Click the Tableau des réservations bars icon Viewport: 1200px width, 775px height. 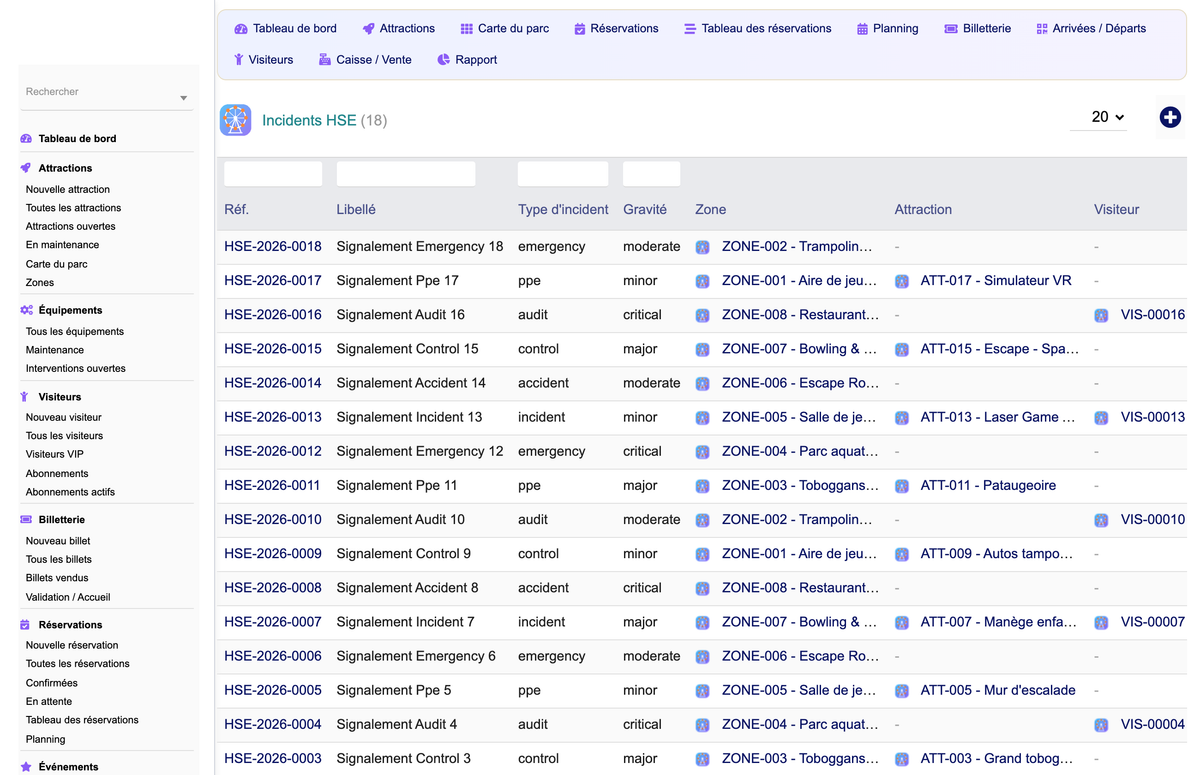690,29
